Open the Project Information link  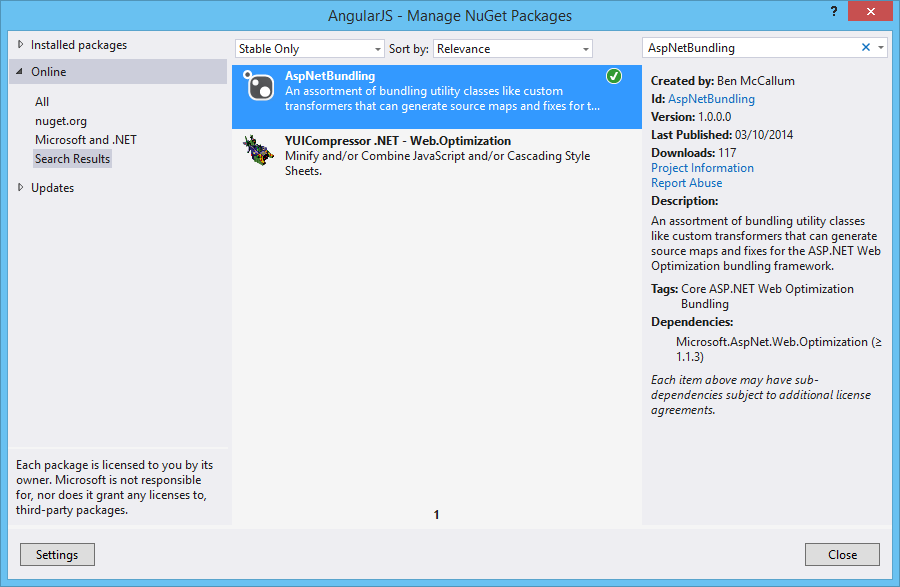[702, 168]
